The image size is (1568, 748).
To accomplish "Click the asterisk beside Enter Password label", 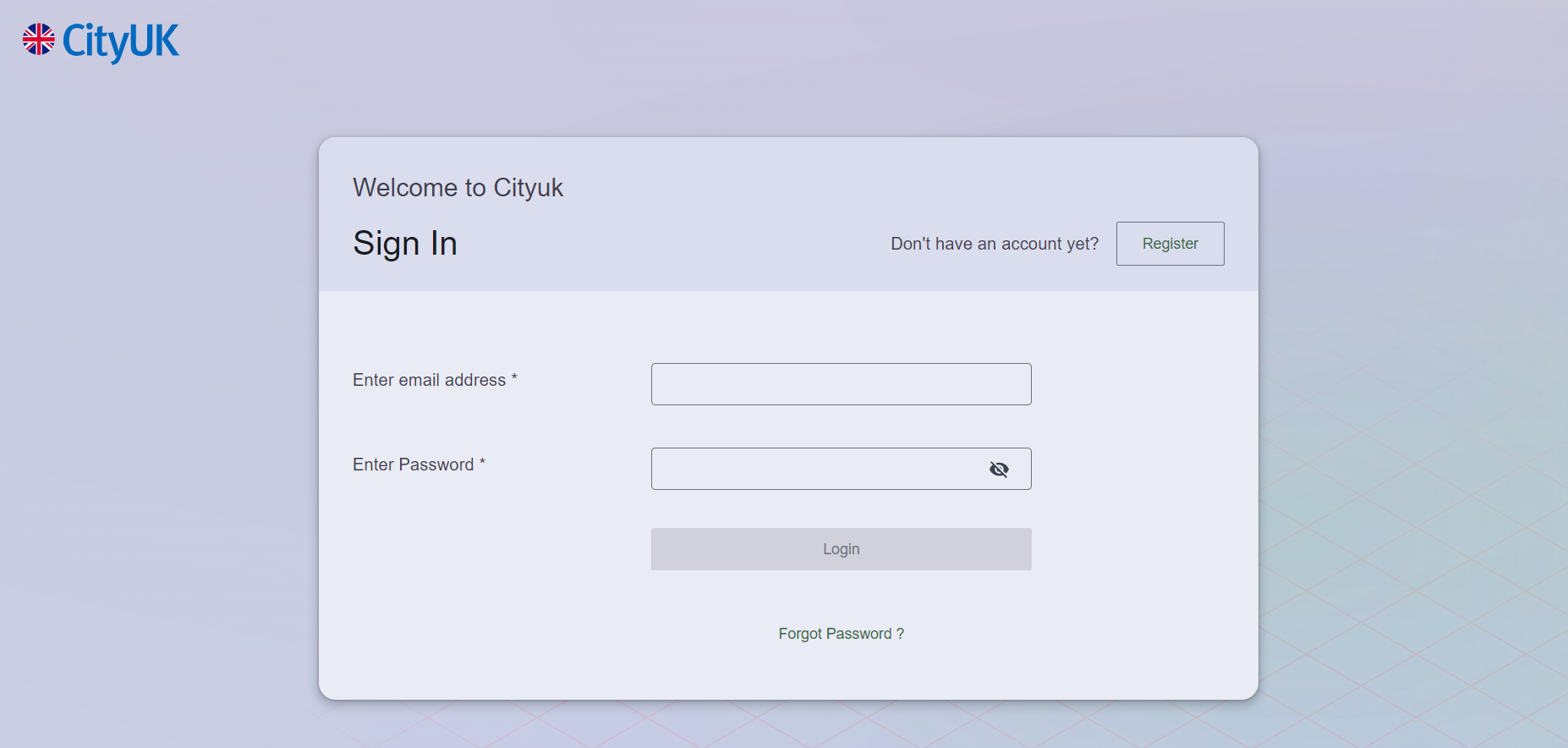I will (482, 463).
